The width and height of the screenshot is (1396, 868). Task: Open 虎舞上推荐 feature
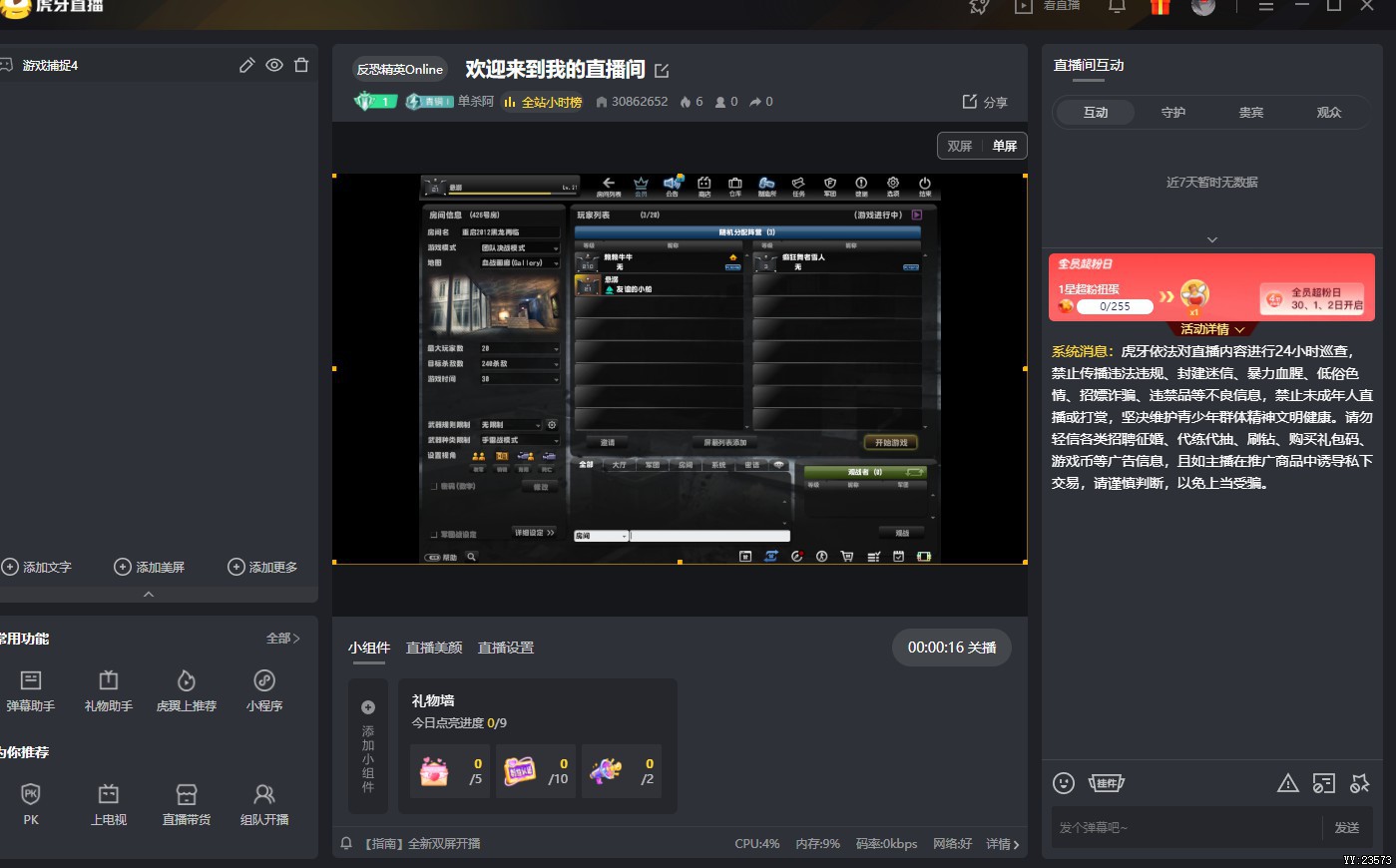click(x=187, y=690)
